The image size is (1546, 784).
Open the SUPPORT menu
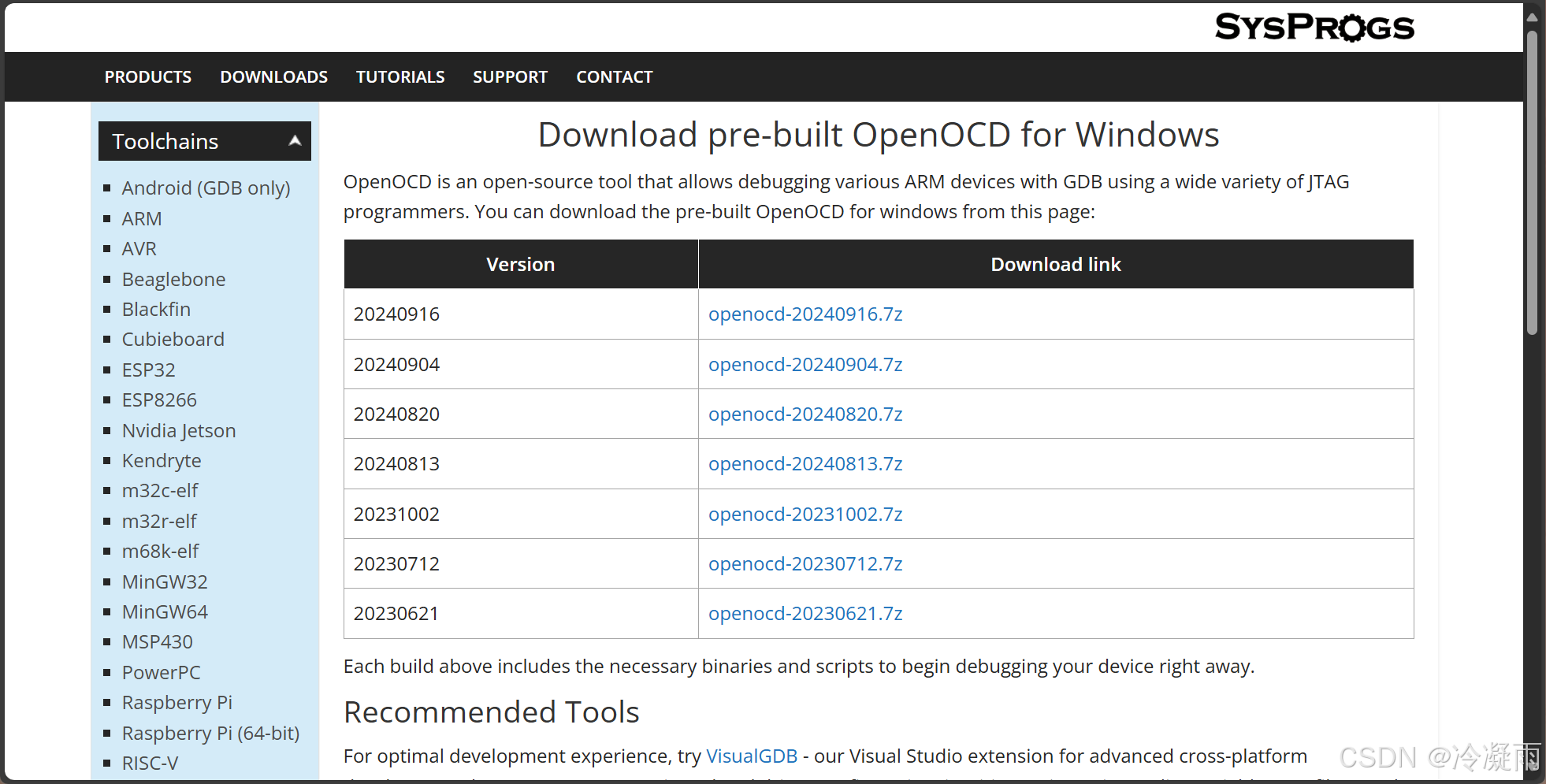(510, 77)
